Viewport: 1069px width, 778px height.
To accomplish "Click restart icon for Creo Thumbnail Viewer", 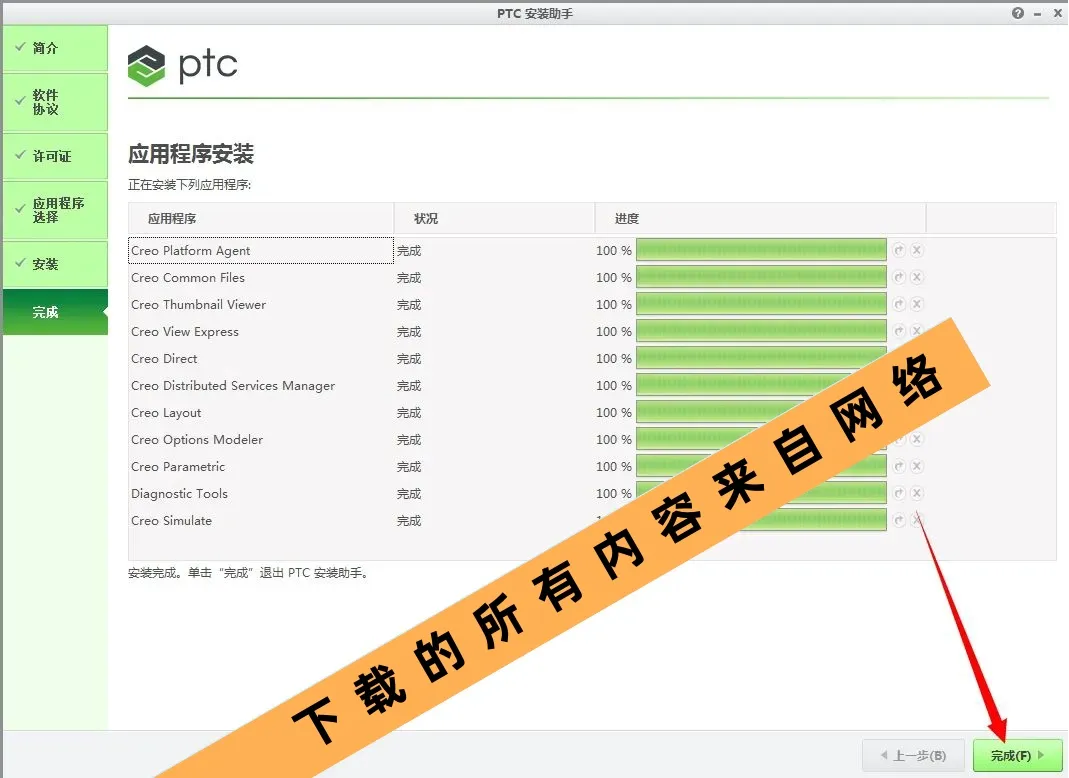I will (x=899, y=304).
